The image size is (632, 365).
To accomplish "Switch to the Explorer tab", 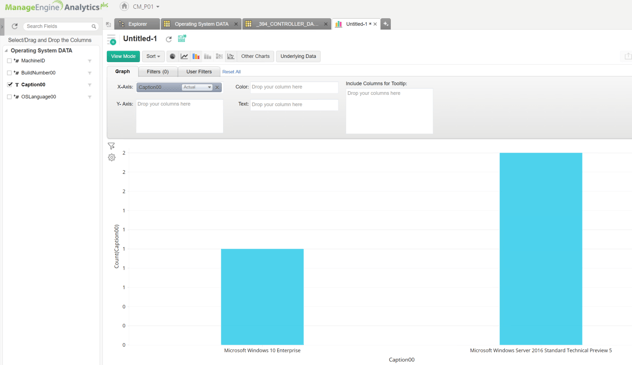I will pos(137,24).
